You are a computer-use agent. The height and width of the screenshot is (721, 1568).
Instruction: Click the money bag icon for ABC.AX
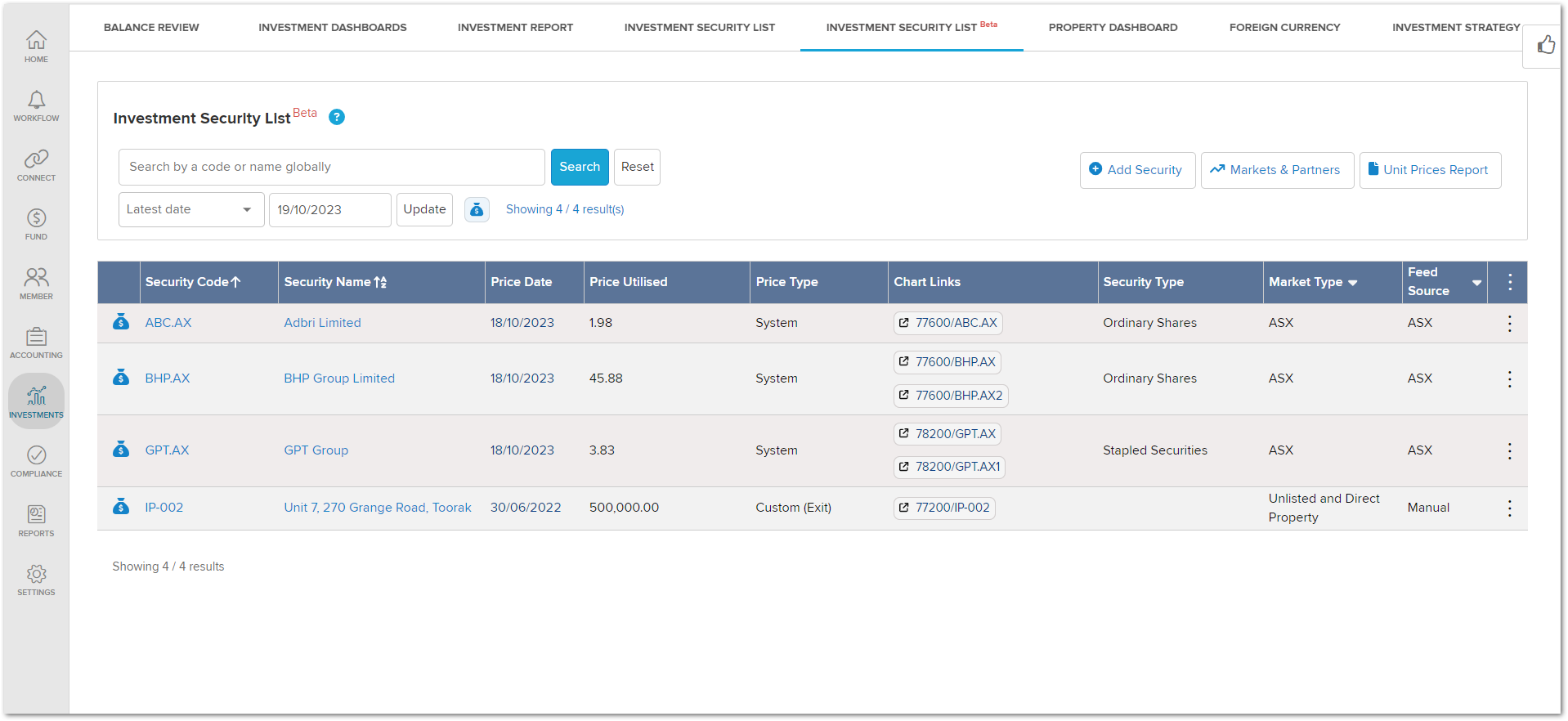click(x=121, y=322)
